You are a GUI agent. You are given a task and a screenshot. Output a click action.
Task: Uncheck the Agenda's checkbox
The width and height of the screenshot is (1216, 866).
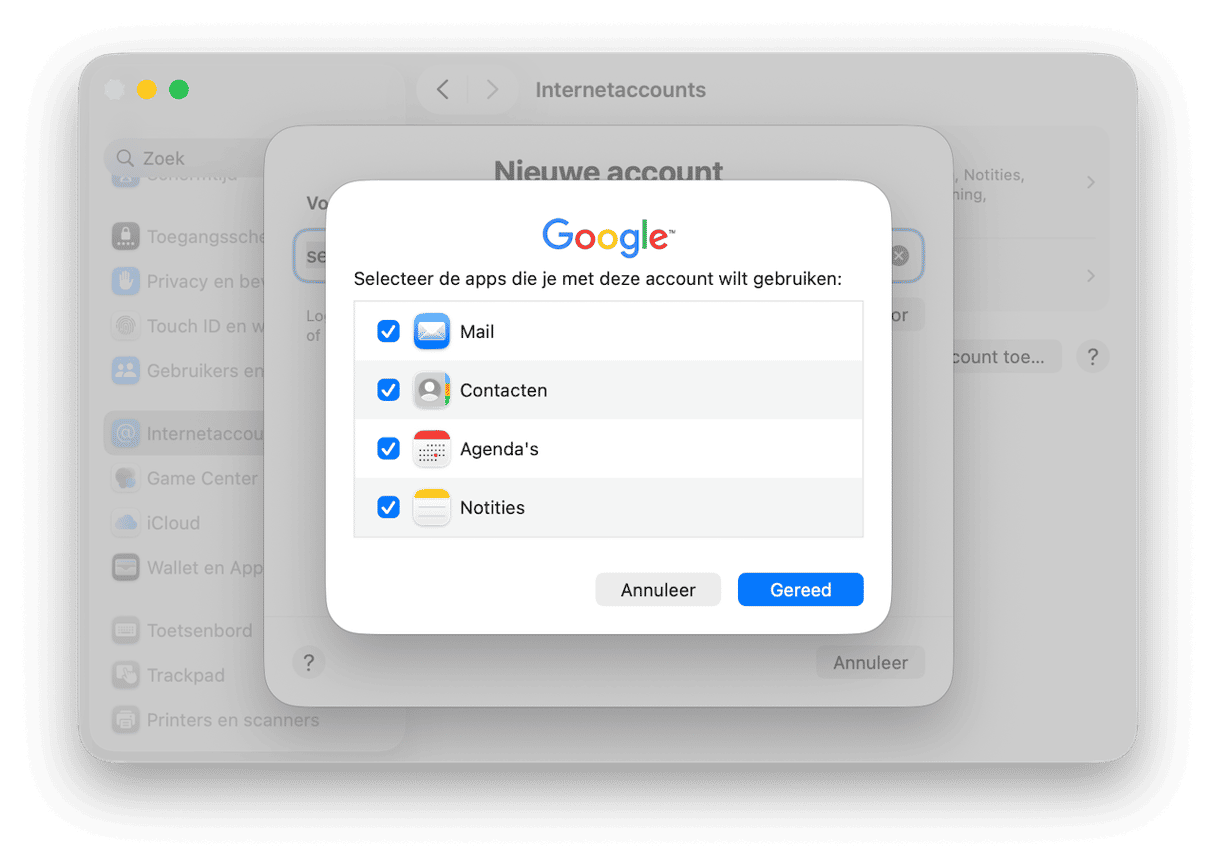[x=388, y=449]
